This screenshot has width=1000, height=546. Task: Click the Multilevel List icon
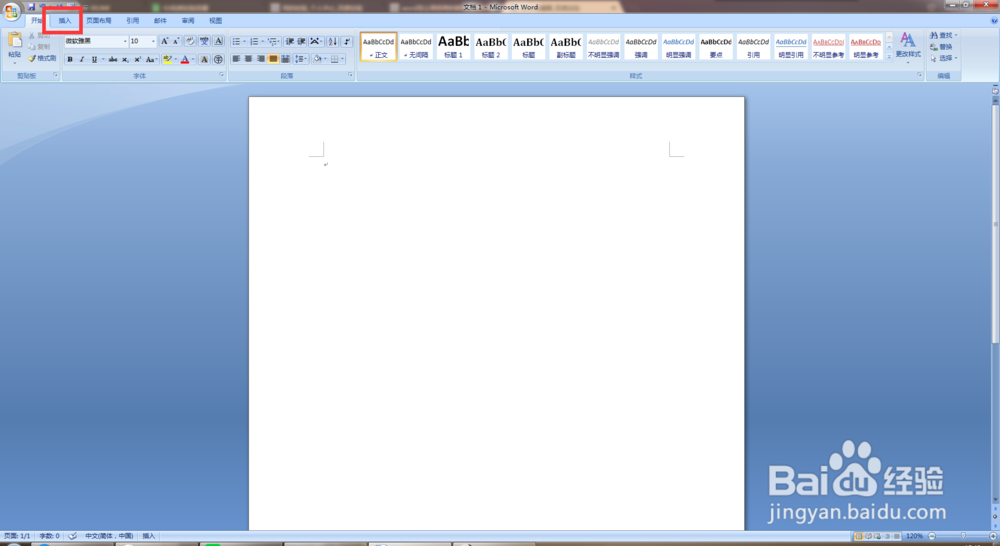(x=274, y=41)
